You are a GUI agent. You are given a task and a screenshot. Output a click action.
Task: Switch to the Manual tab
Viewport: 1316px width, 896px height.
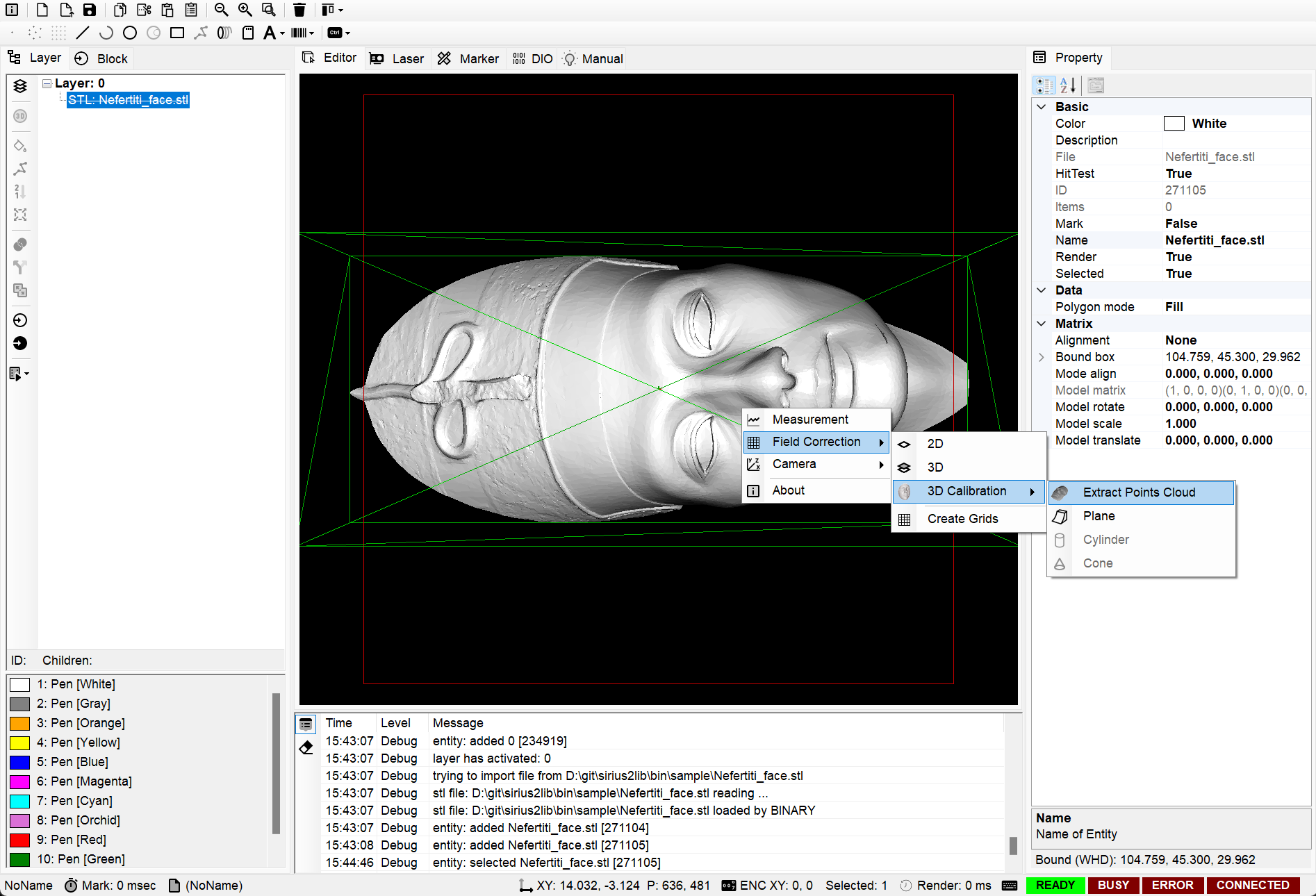point(593,59)
